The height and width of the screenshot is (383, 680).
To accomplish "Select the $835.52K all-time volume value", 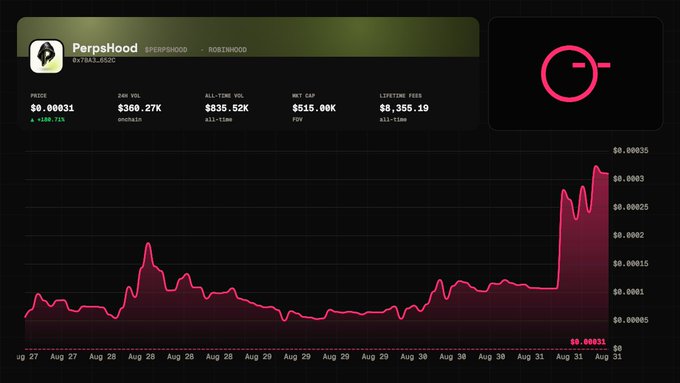I will (226, 108).
